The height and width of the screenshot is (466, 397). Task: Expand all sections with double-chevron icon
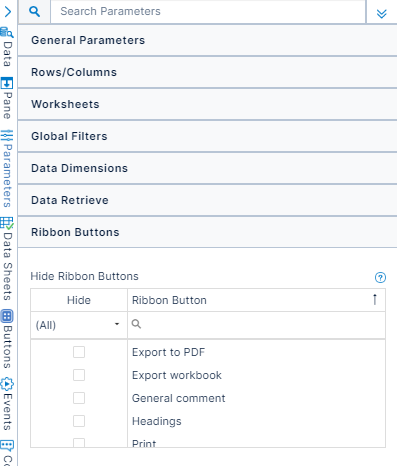click(x=381, y=14)
